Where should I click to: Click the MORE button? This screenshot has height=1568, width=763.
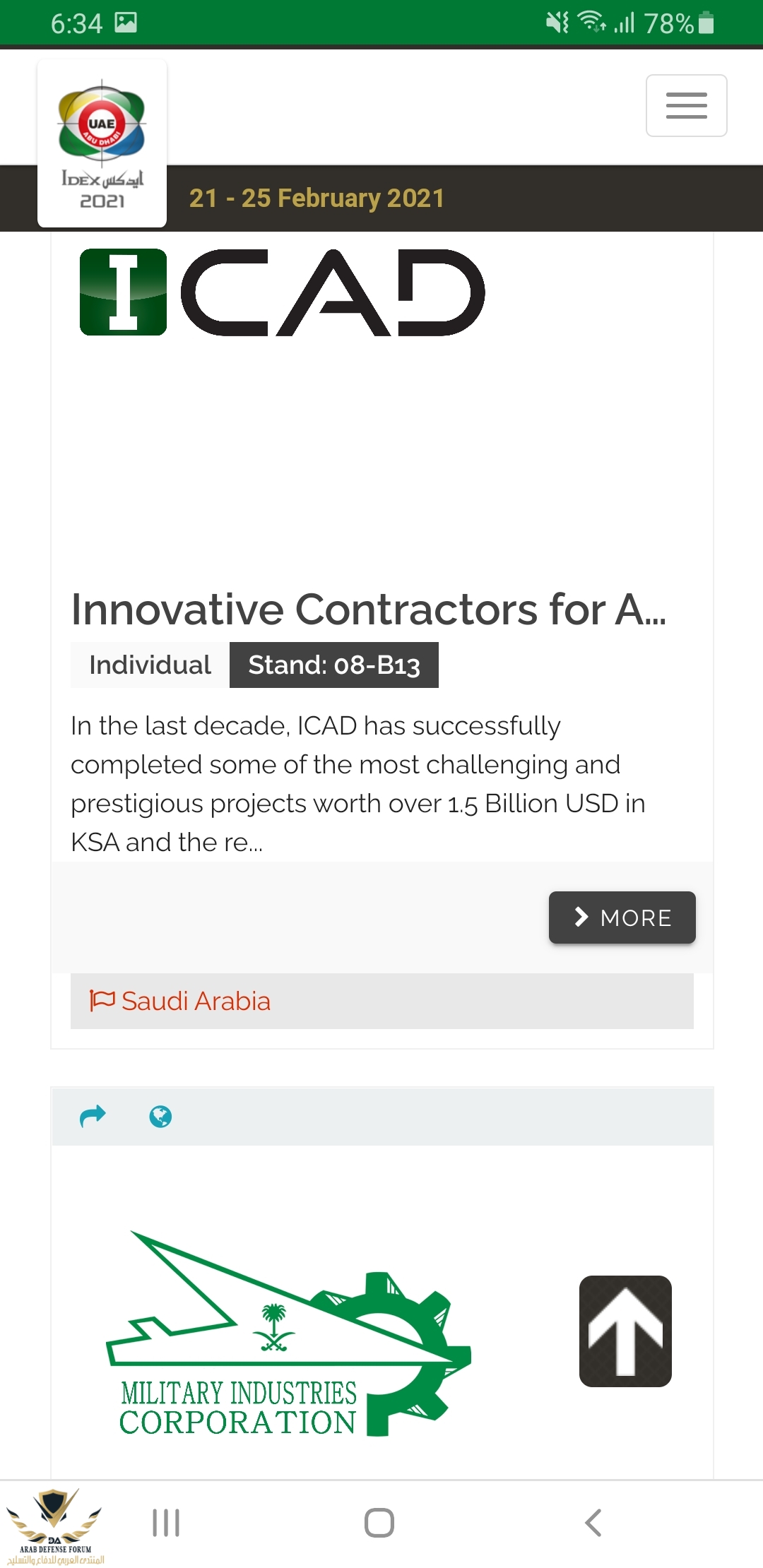(622, 917)
